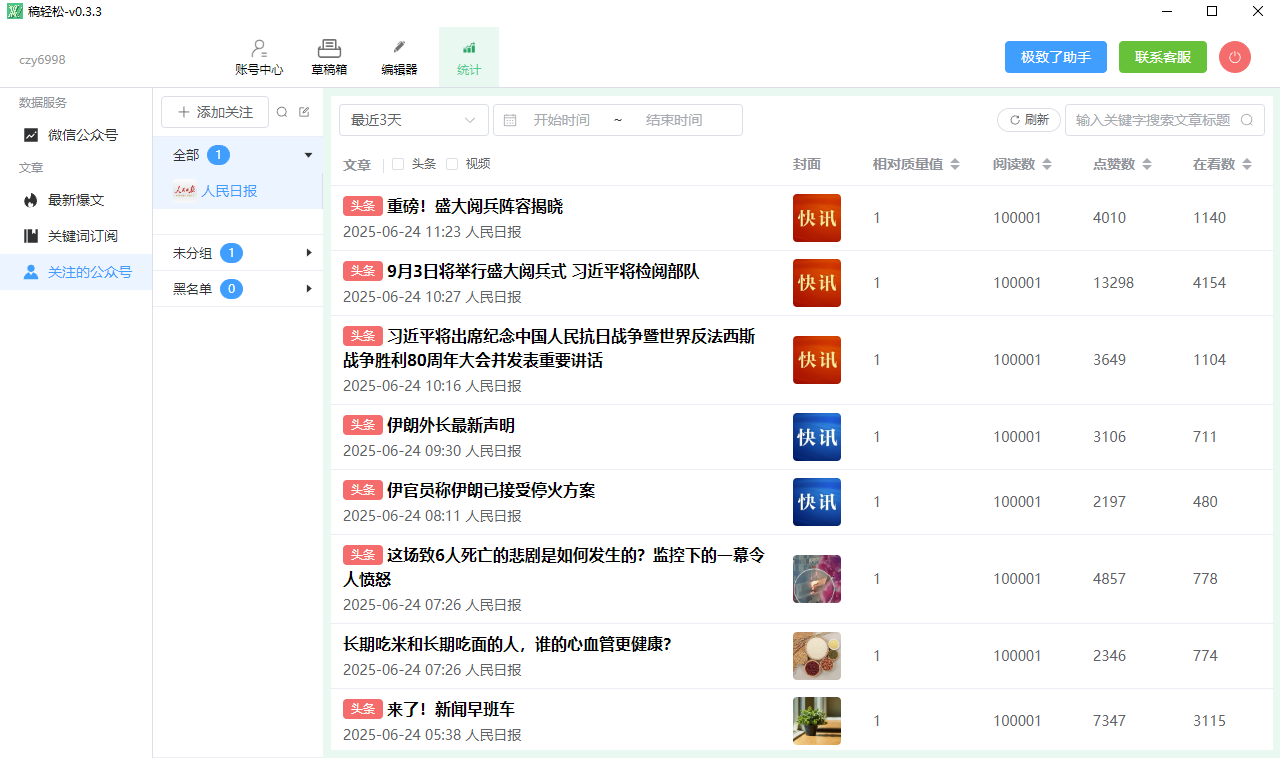This screenshot has width=1280, height=758.
Task: Click the blue count badge beside 未分组
Action: [x=231, y=253]
